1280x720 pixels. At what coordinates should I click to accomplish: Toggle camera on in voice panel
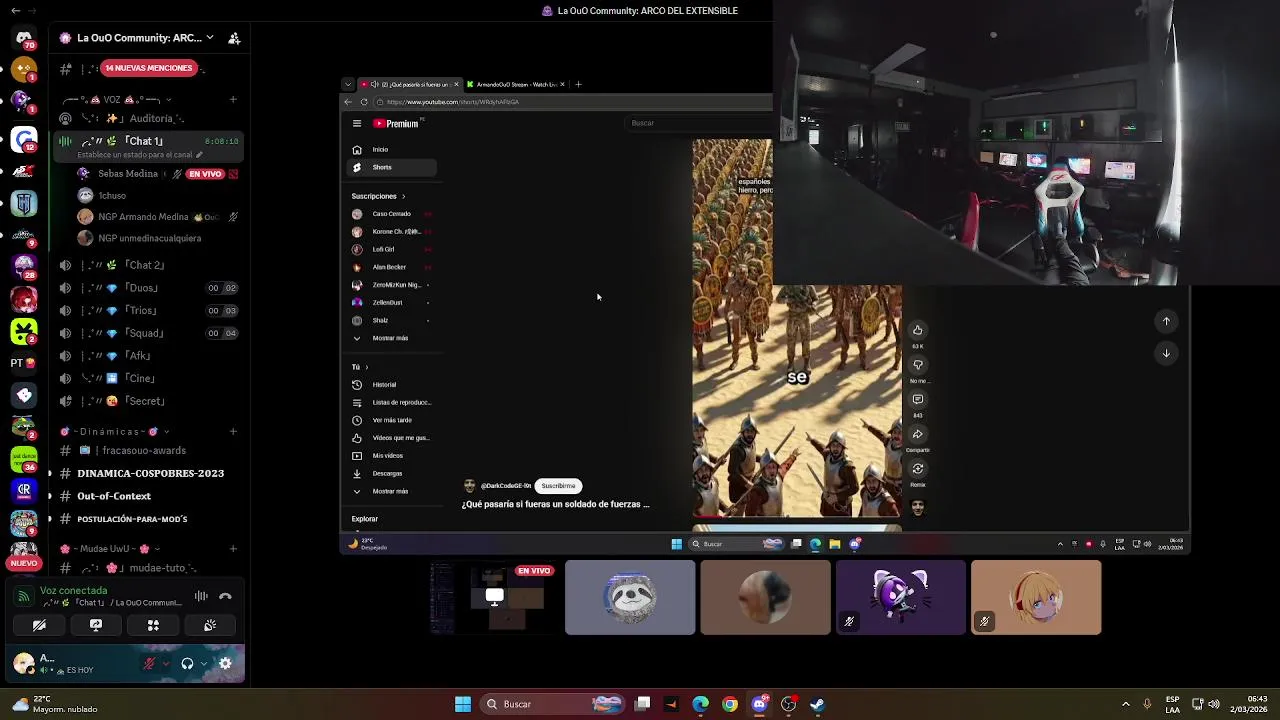39,625
